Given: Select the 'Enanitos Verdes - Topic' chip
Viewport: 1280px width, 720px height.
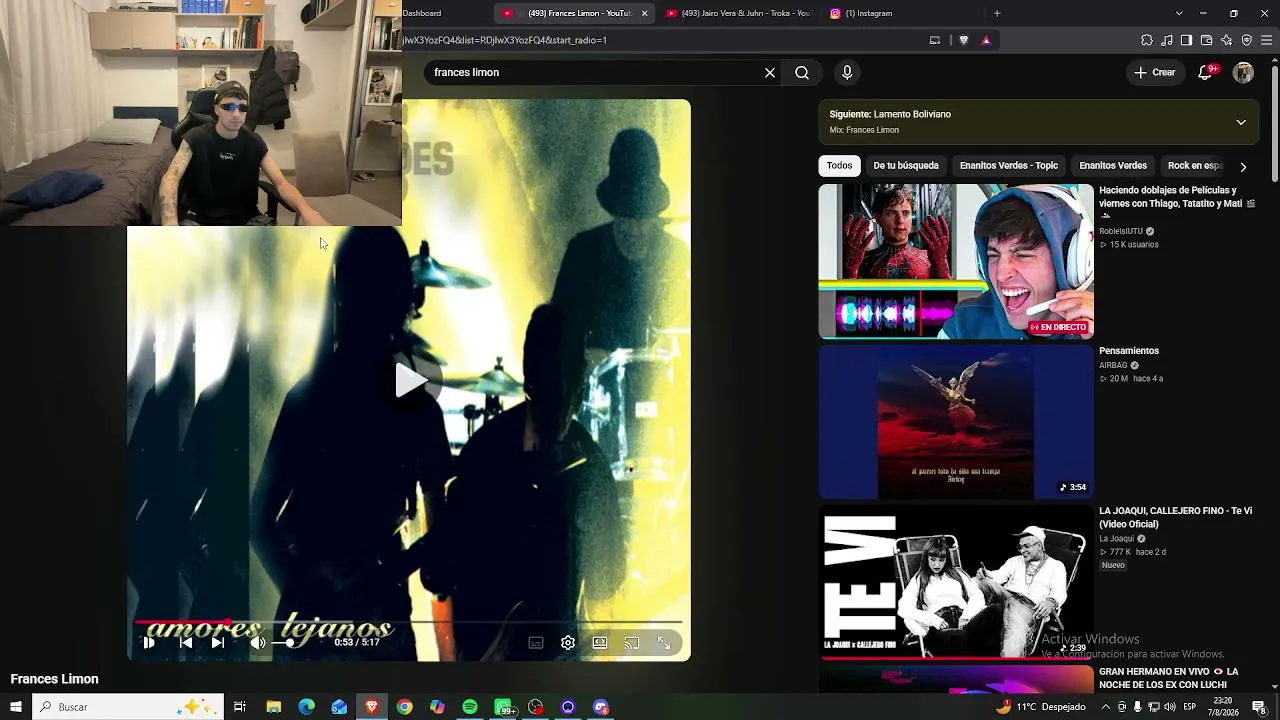Looking at the screenshot, I should [1009, 166].
